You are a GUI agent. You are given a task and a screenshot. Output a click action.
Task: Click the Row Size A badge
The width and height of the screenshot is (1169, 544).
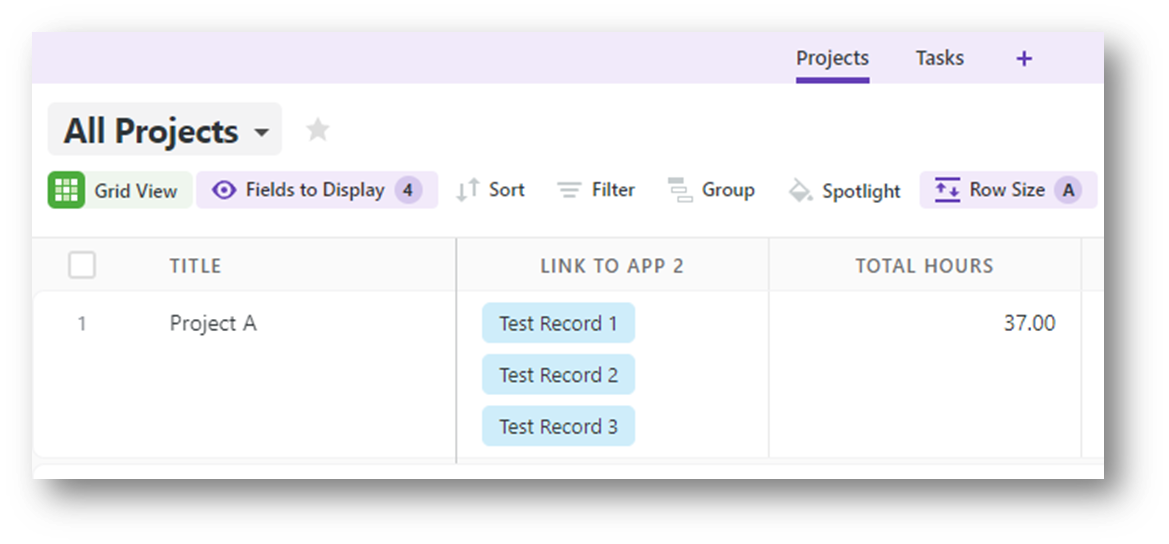tap(1068, 190)
